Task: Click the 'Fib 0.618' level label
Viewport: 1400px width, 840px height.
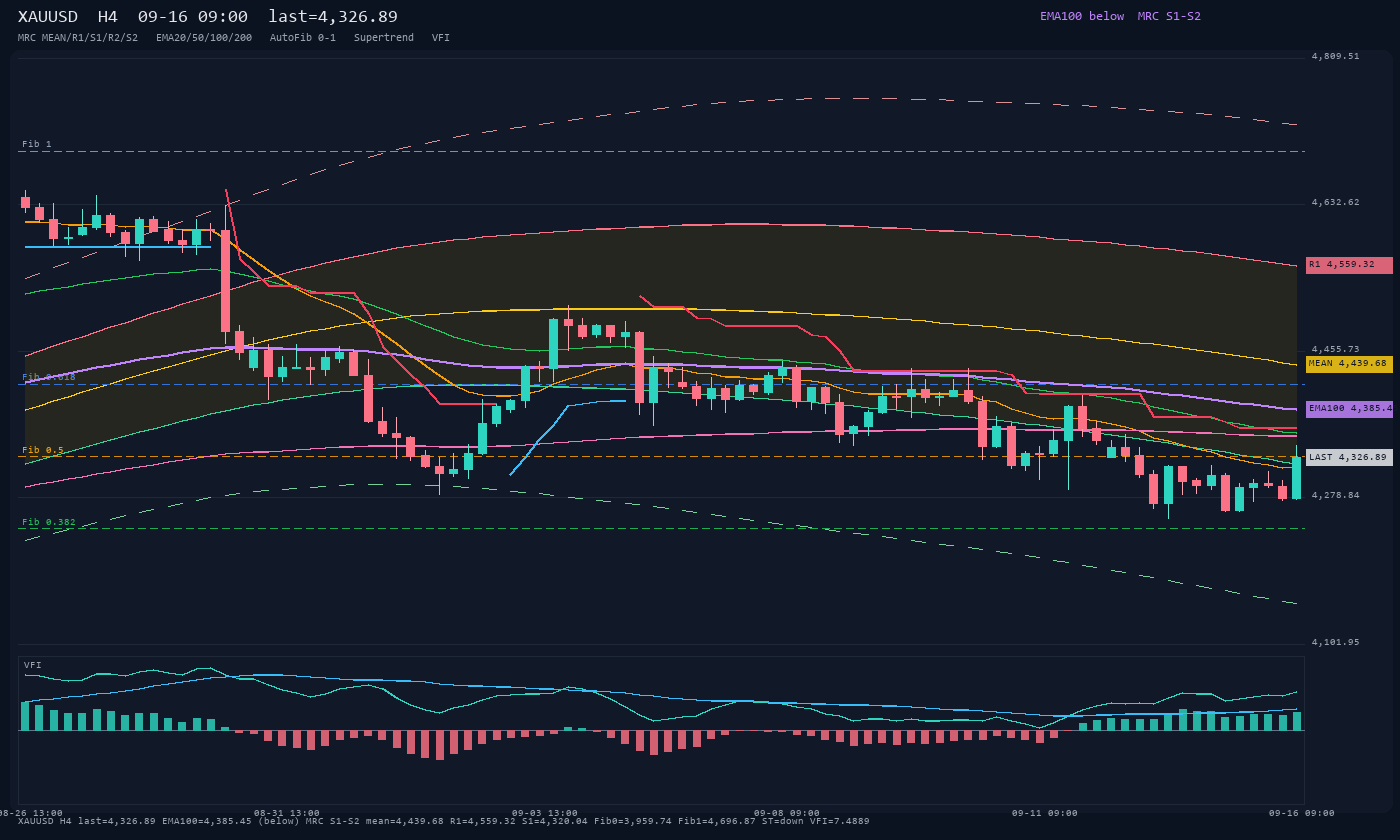Action: coord(49,377)
